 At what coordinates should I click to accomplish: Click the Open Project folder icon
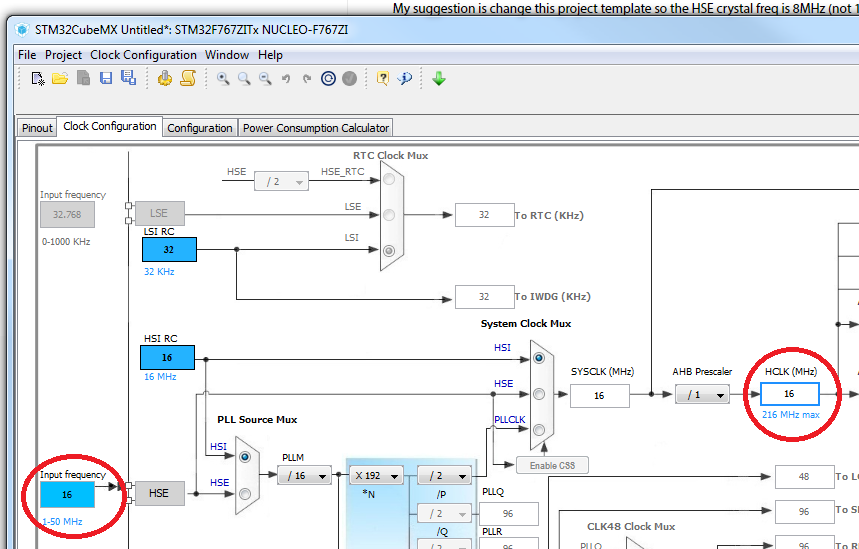[60, 79]
